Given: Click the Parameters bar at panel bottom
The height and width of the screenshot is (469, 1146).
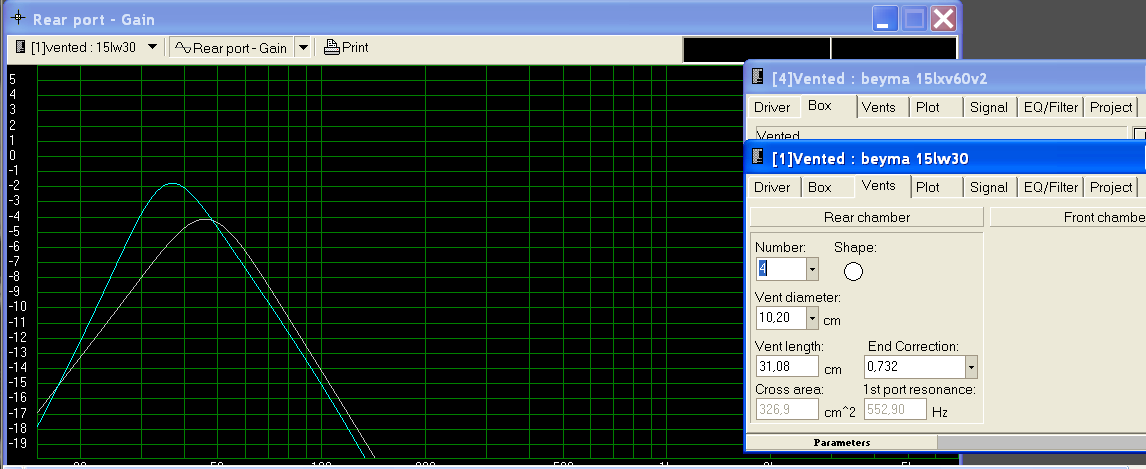Looking at the screenshot, I should 841,442.
